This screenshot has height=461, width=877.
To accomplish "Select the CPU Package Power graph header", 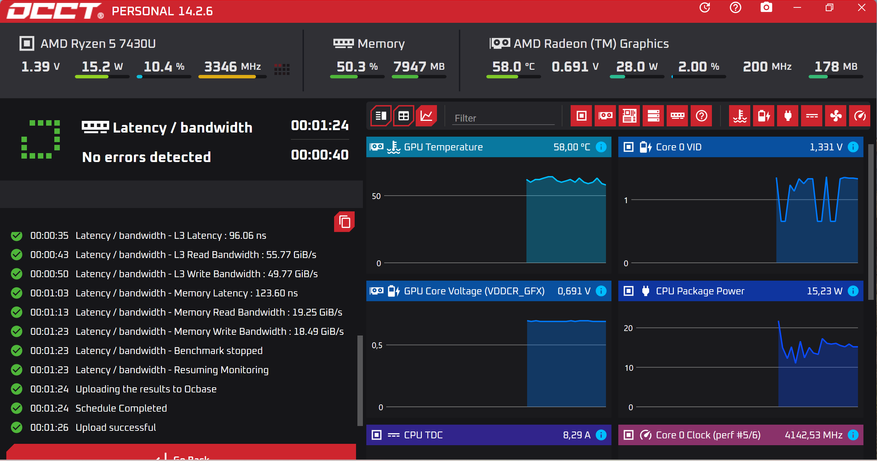I will point(741,291).
